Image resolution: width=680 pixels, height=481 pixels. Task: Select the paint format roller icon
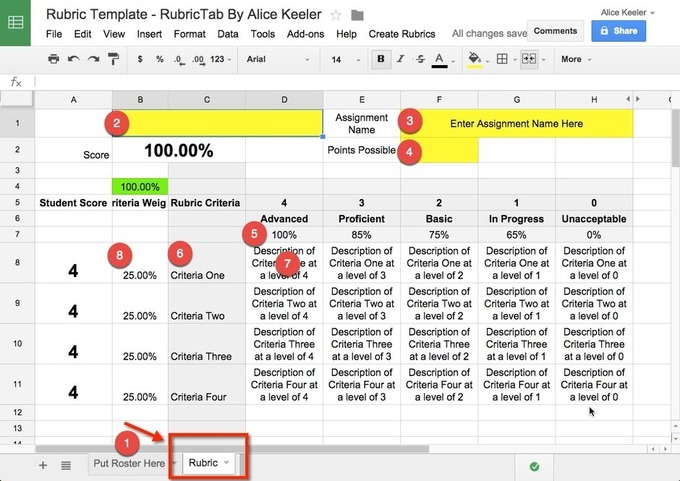114,59
